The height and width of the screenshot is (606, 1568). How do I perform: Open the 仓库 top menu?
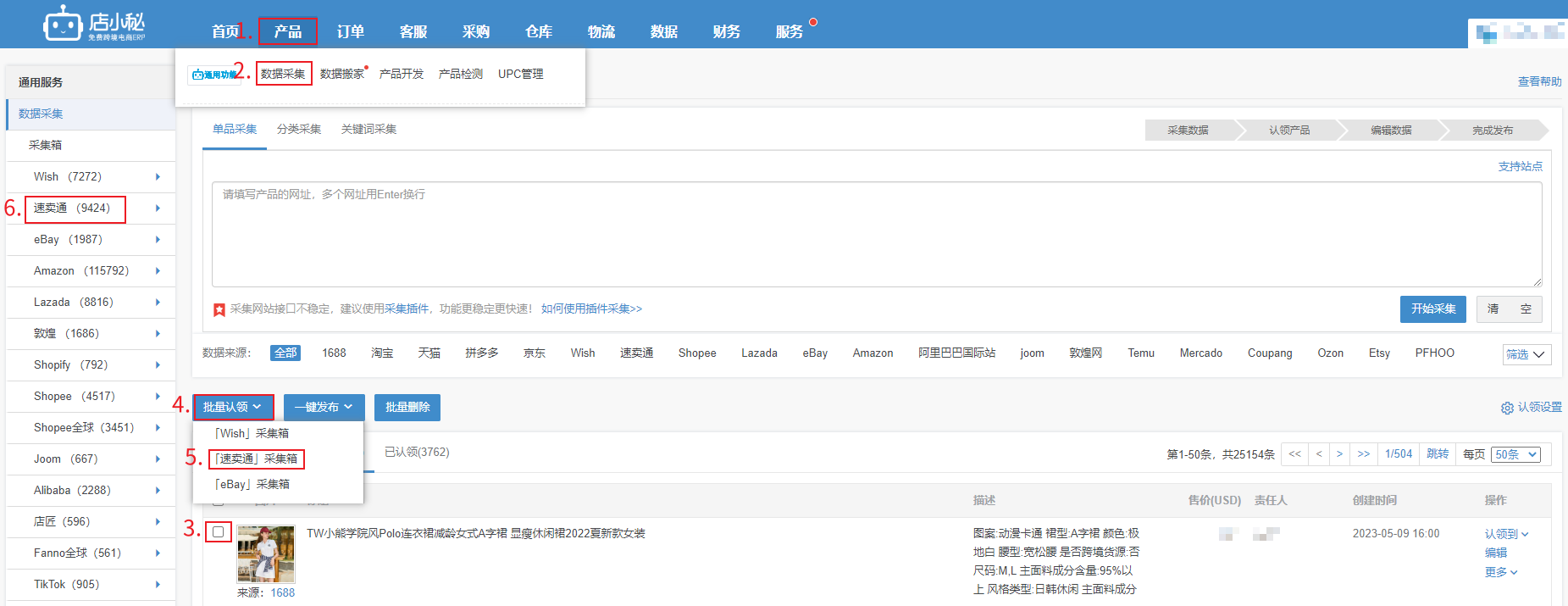pos(539,31)
